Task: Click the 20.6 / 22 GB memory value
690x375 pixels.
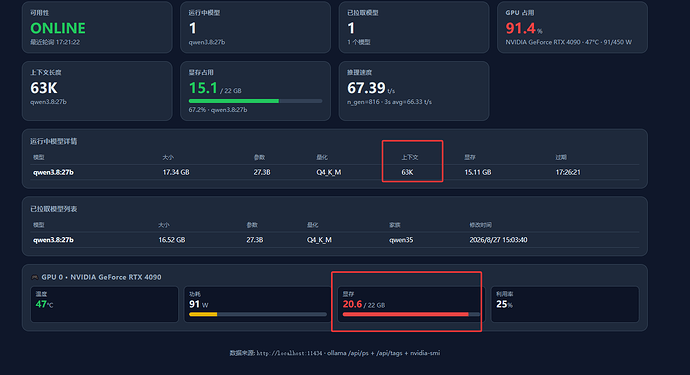Action: pyautogui.click(x=364, y=304)
